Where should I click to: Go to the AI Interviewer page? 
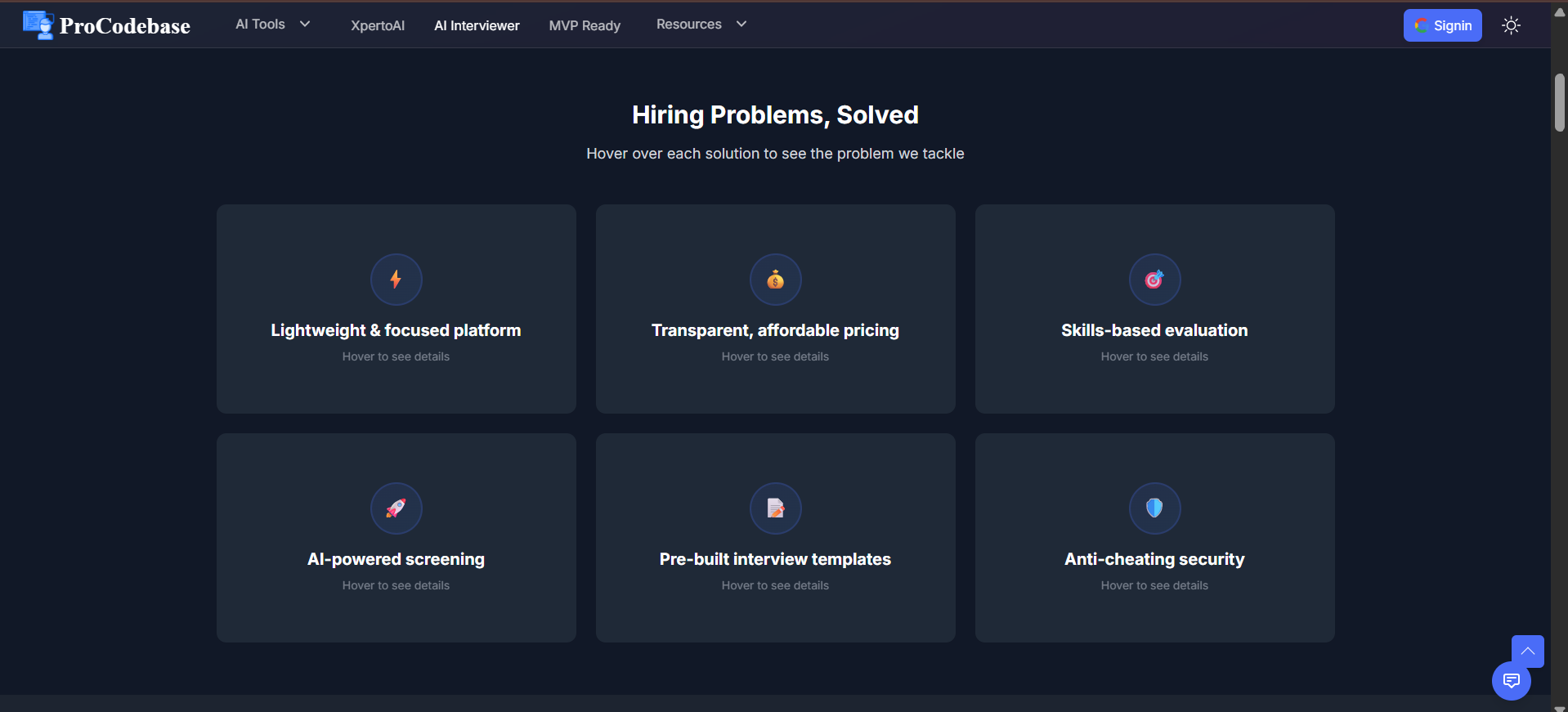(477, 25)
